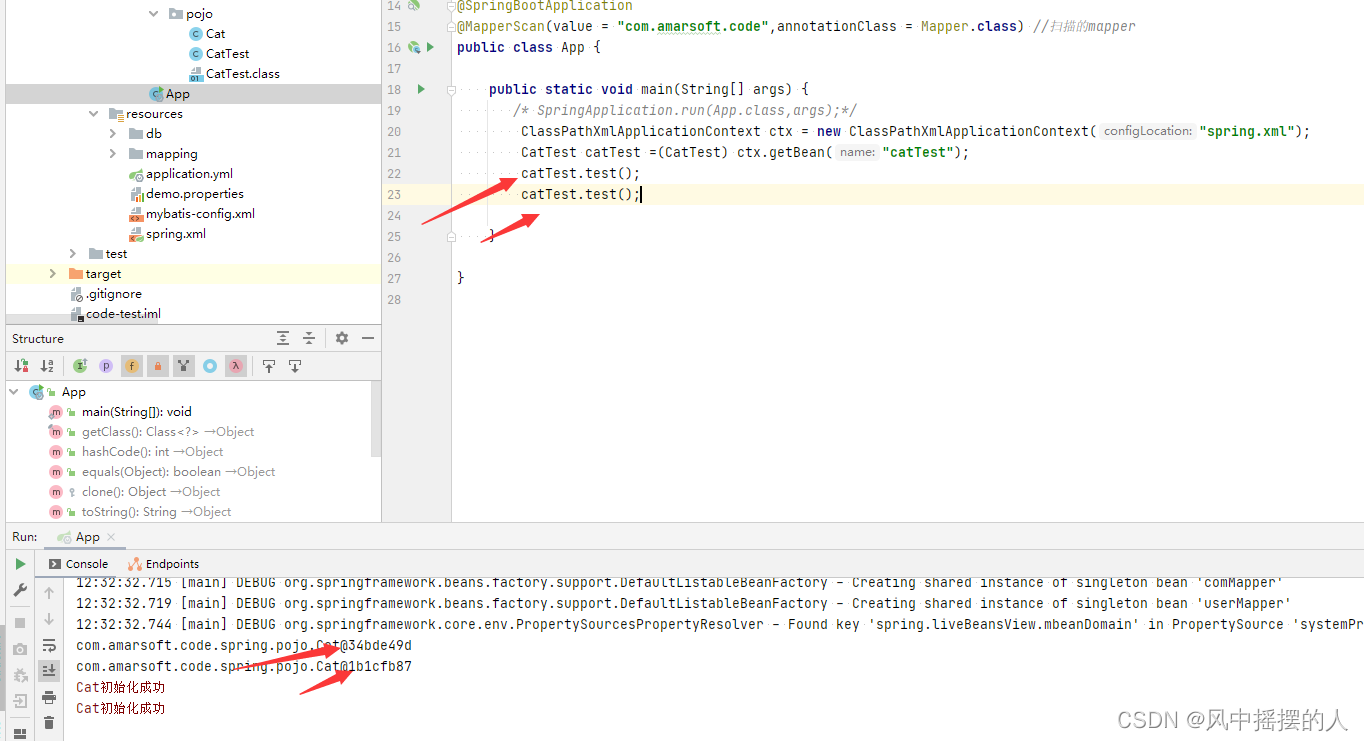Image resolution: width=1364 pixels, height=741 pixels.
Task: Collapse the App node in Structure tree
Action: coord(15,392)
